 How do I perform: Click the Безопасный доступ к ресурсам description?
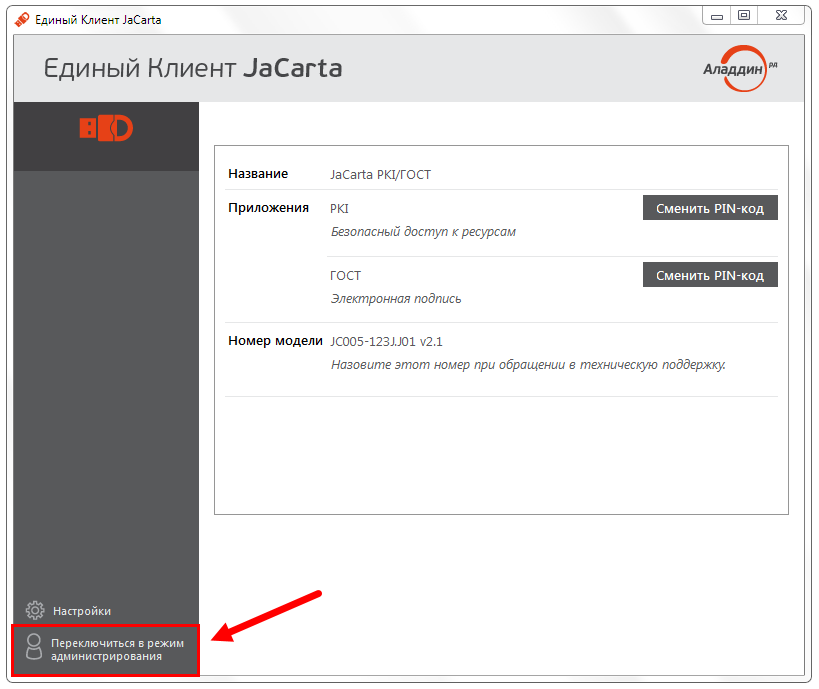point(423,232)
